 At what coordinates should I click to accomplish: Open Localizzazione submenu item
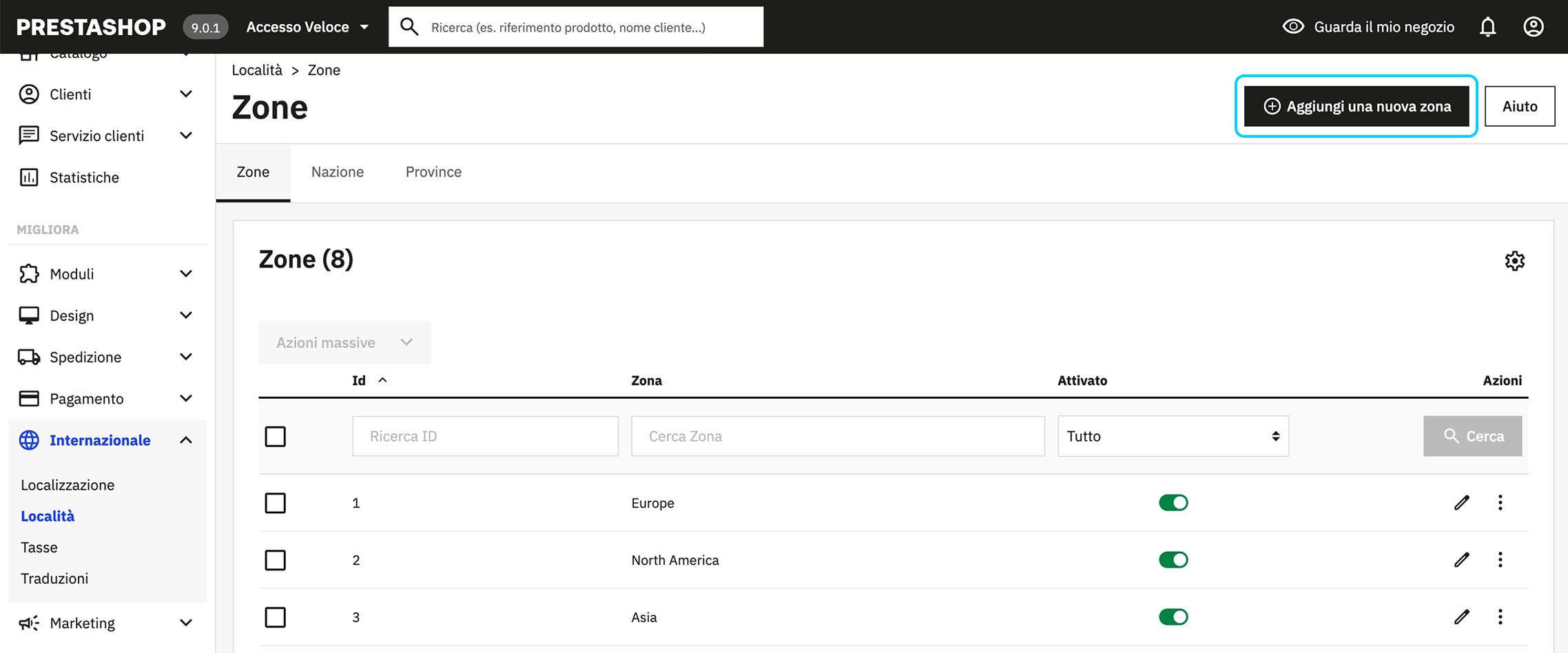(x=68, y=485)
